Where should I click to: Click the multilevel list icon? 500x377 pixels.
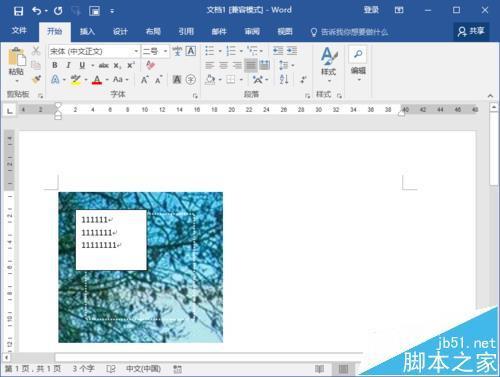point(252,51)
